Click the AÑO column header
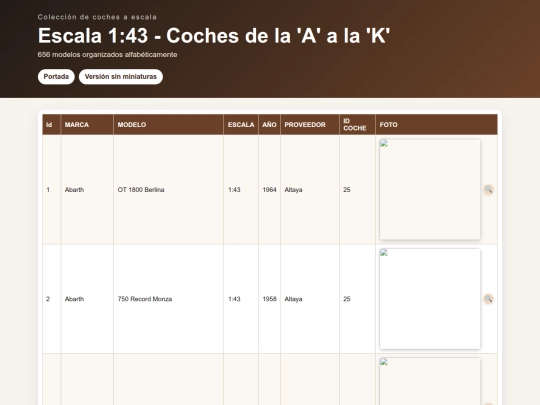The image size is (540, 405). 269,125
